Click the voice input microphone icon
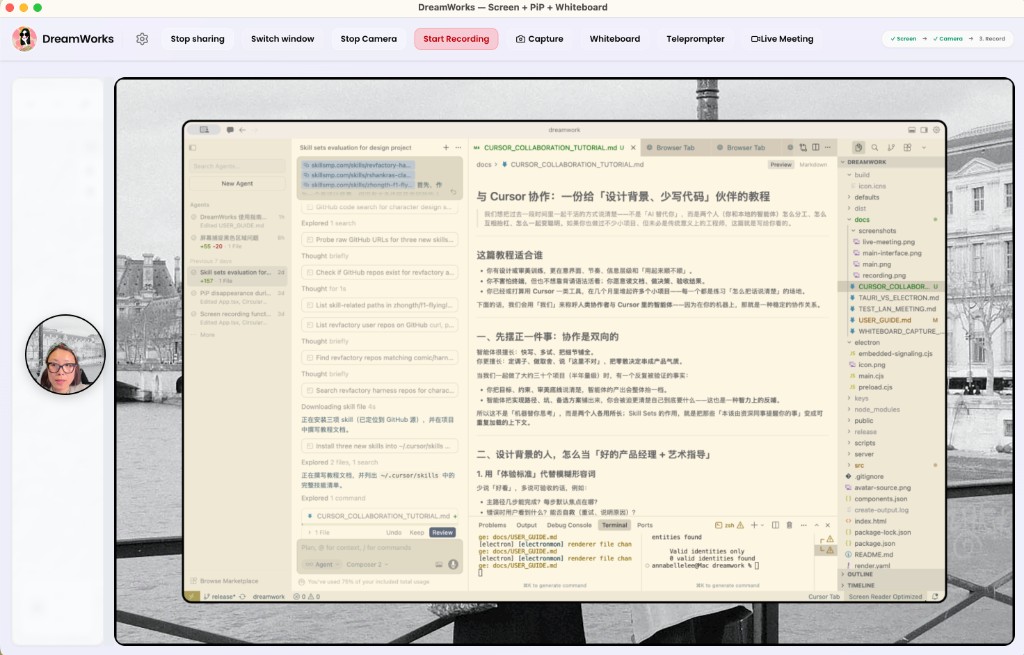This screenshot has width=1024, height=655. (453, 564)
